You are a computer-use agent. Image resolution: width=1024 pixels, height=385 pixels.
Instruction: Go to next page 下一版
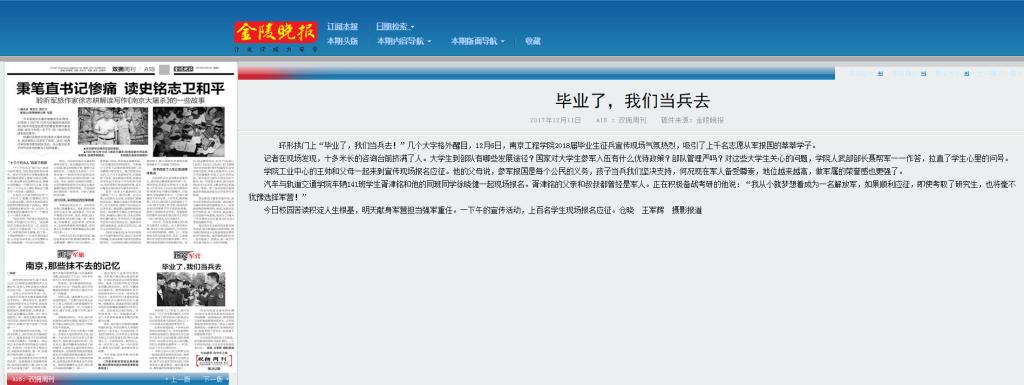point(214,379)
